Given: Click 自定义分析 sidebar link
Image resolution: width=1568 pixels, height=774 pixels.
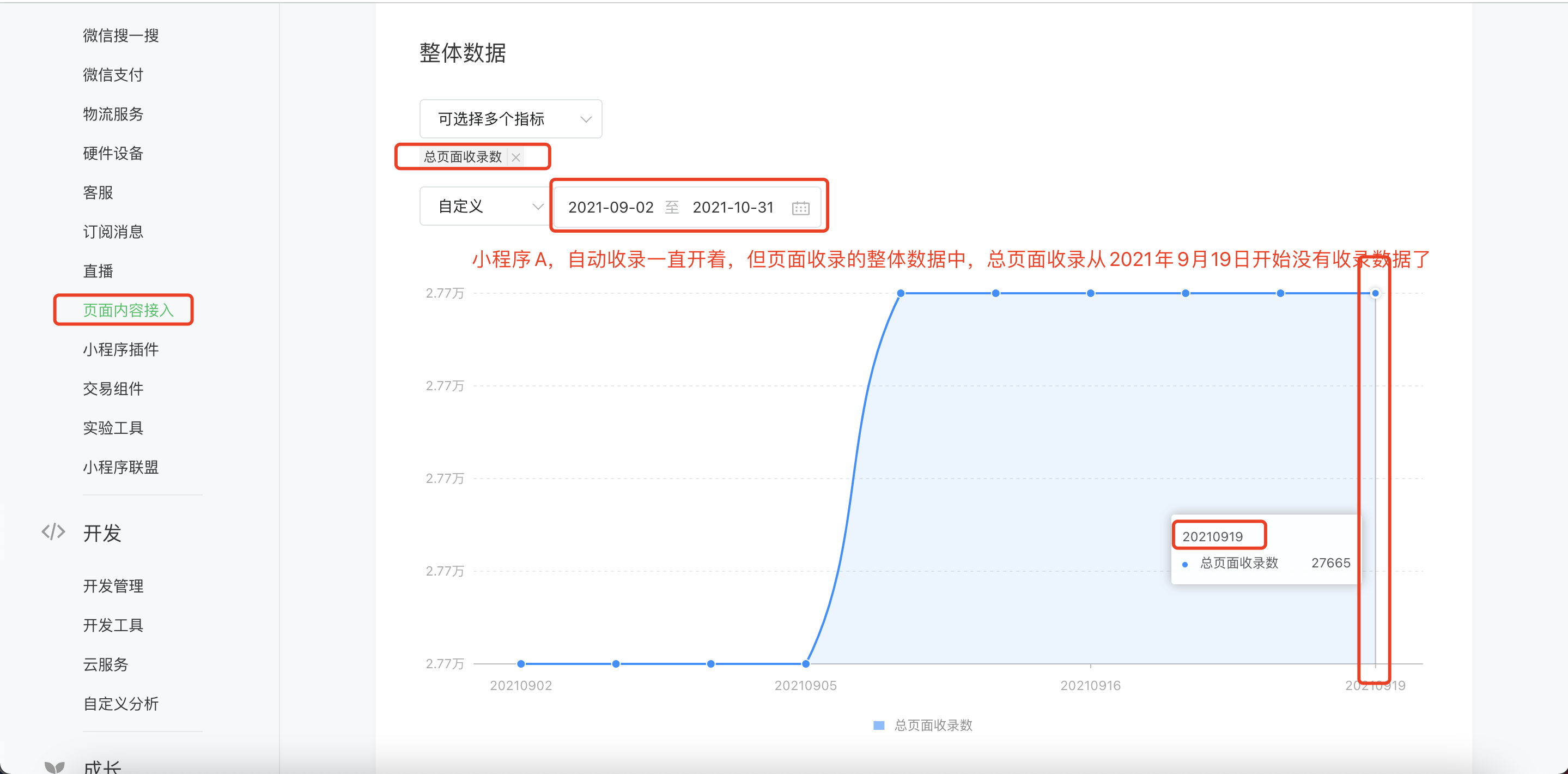Looking at the screenshot, I should coord(120,703).
